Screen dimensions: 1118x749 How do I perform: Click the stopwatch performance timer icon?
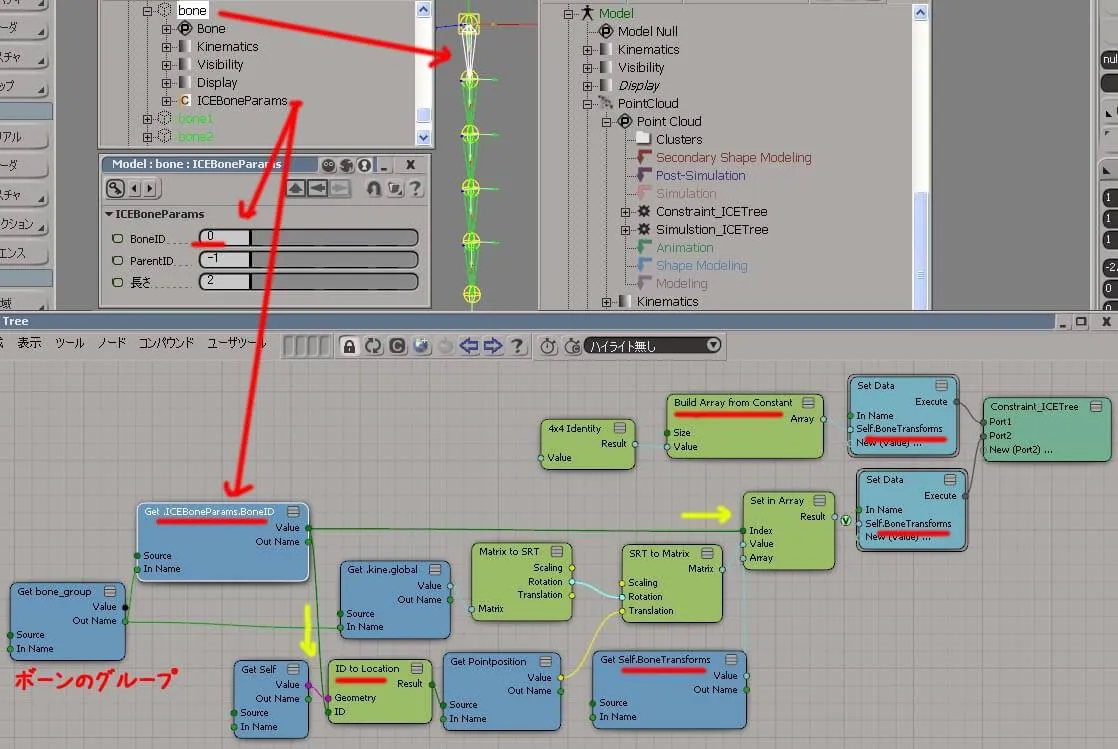pos(548,347)
